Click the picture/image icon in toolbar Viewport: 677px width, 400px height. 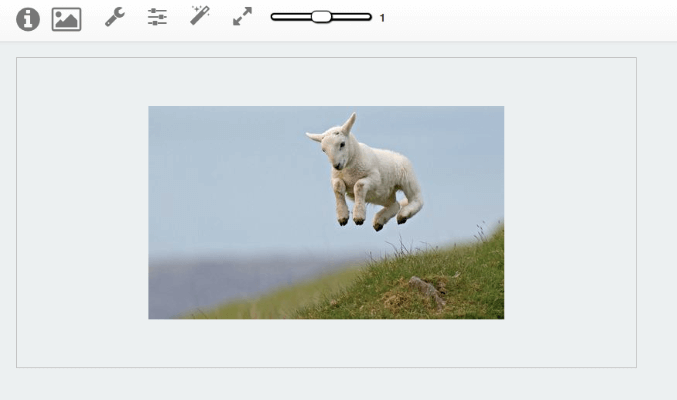pyautogui.click(x=66, y=19)
